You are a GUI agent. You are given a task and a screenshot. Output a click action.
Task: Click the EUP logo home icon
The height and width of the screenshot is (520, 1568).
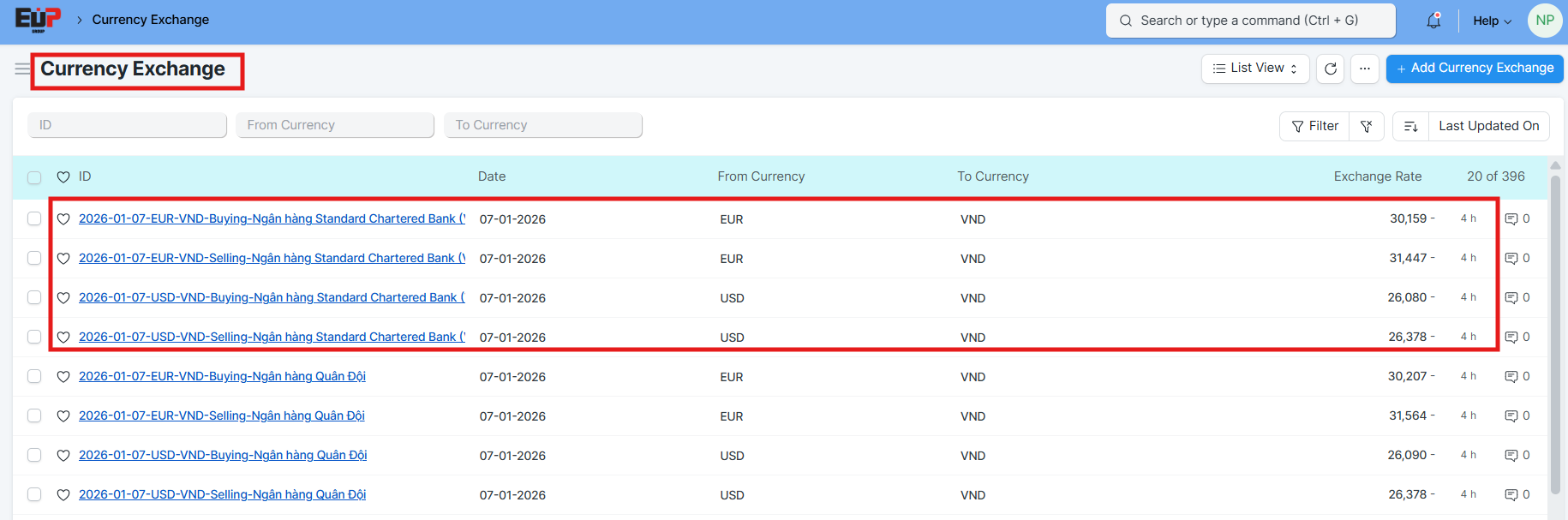38,20
